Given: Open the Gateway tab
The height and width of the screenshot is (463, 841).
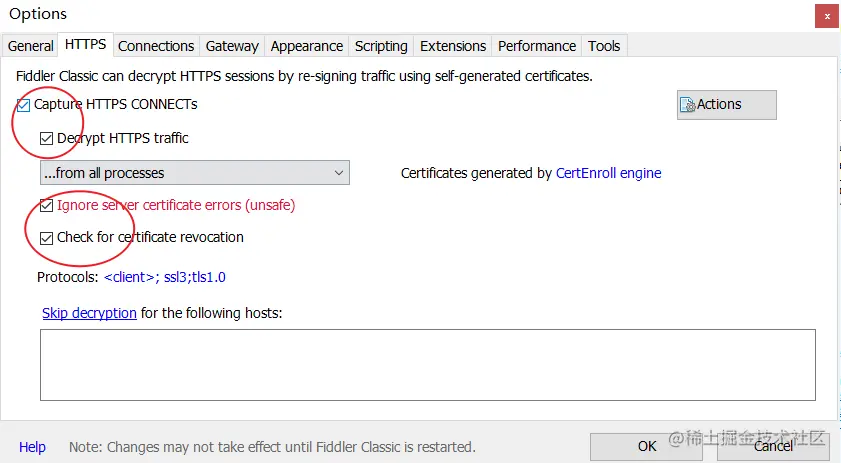Looking at the screenshot, I should [x=232, y=46].
